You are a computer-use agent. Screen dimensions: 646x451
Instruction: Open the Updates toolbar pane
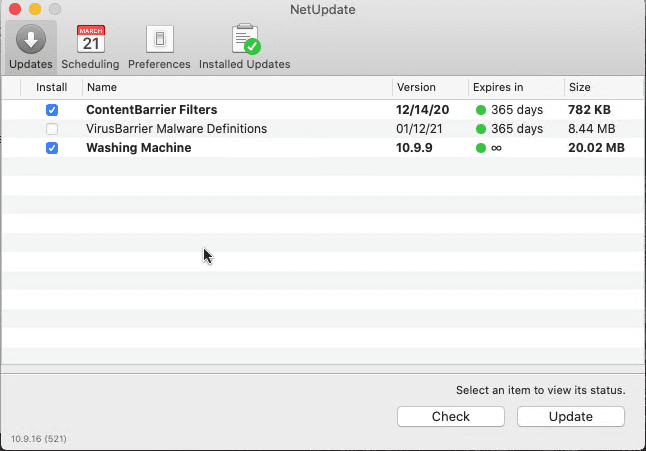click(x=31, y=47)
